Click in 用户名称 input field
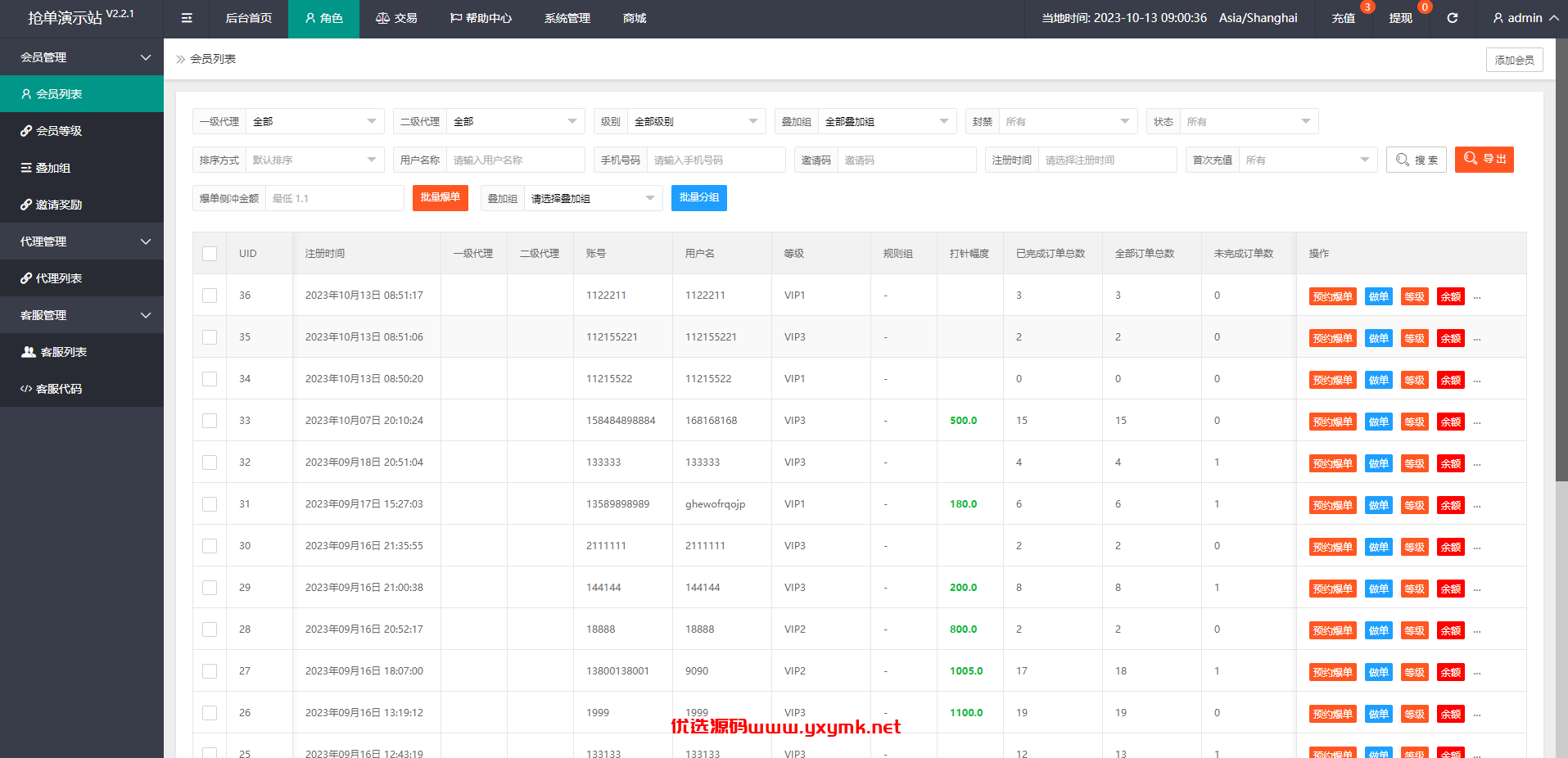This screenshot has width=1568, height=758. [516, 160]
